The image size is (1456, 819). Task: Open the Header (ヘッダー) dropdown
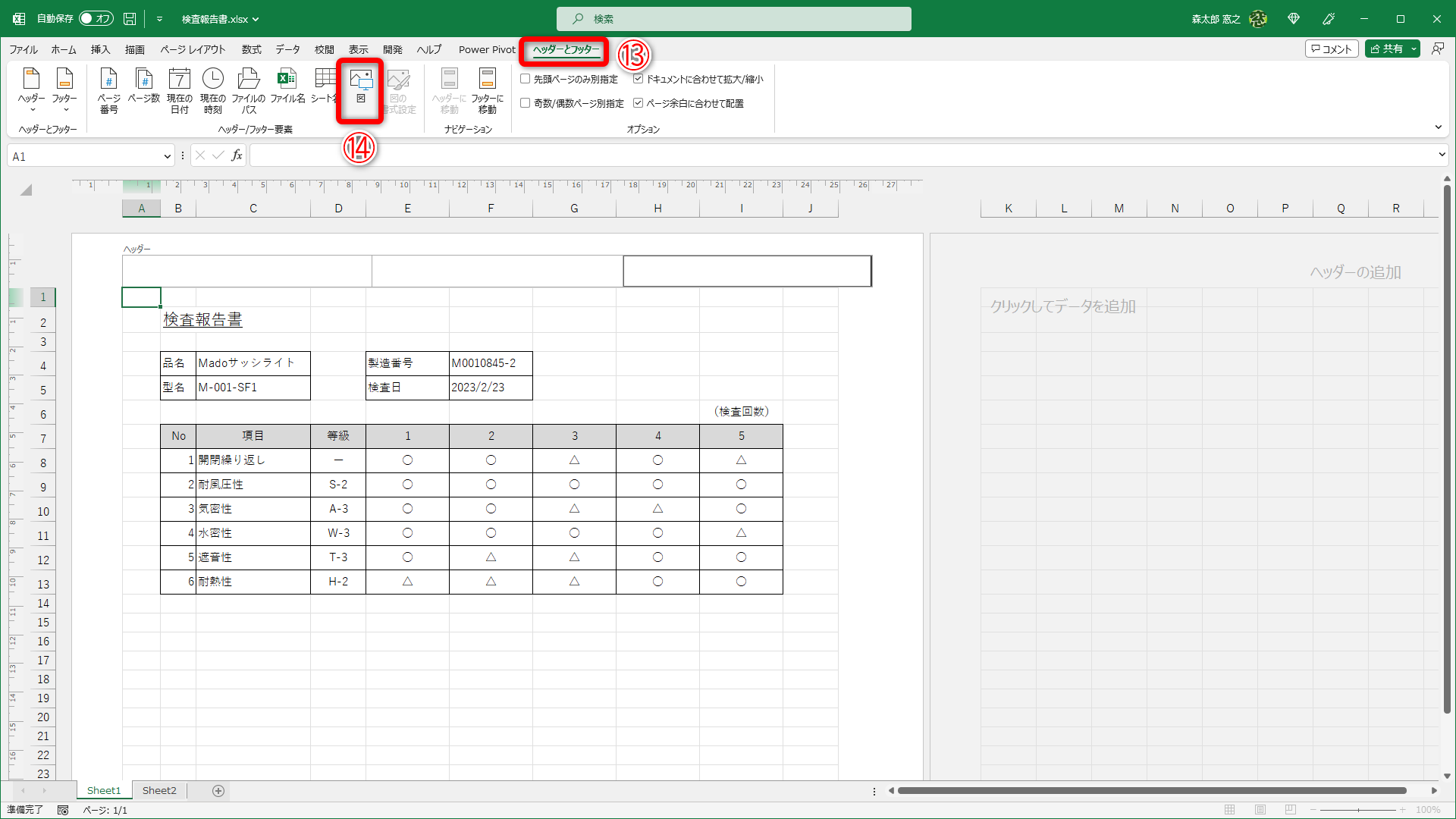[31, 89]
